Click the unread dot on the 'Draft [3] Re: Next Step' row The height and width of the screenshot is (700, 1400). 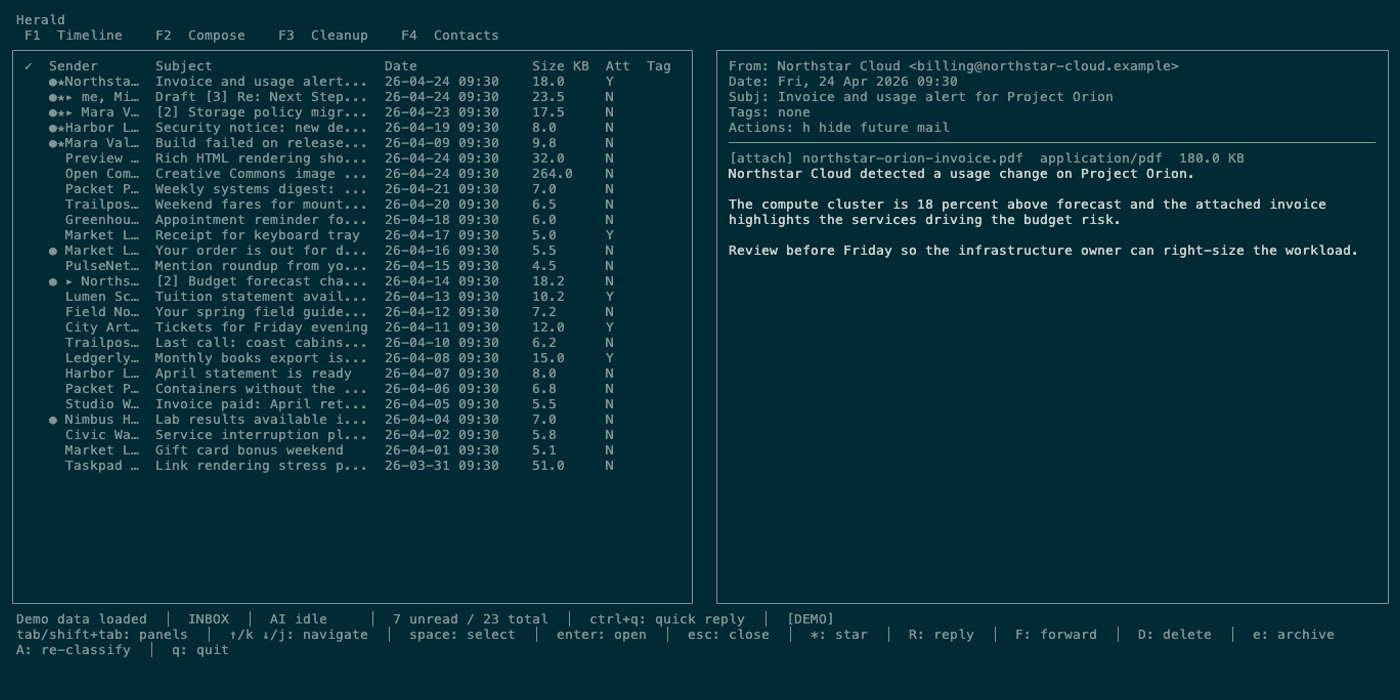[53, 97]
